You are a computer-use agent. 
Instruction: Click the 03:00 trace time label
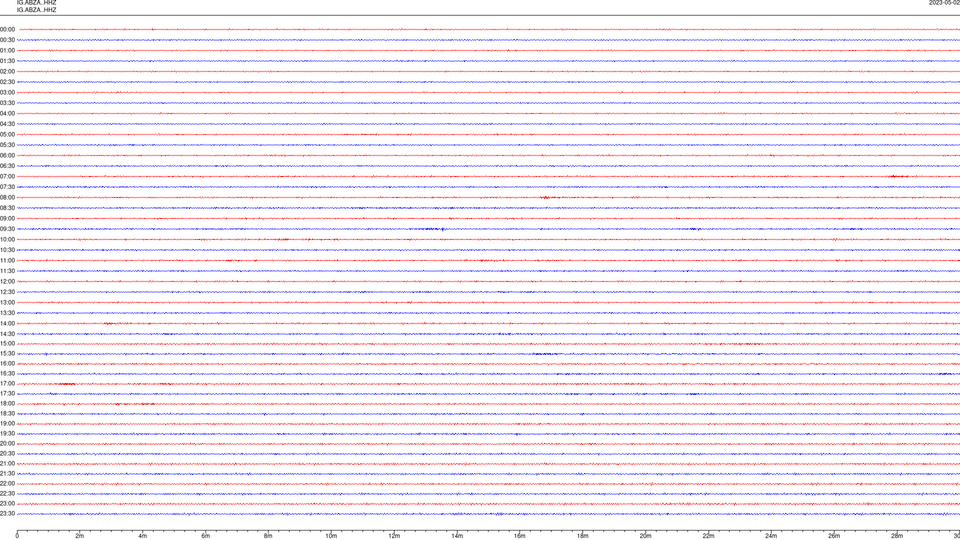(x=7, y=92)
